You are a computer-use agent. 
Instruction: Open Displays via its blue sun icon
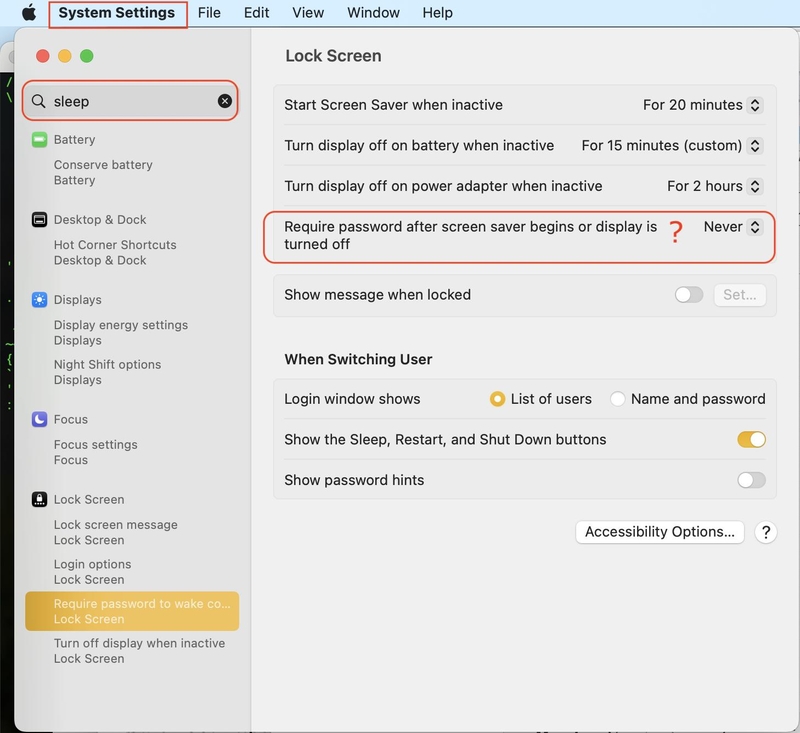click(x=39, y=299)
